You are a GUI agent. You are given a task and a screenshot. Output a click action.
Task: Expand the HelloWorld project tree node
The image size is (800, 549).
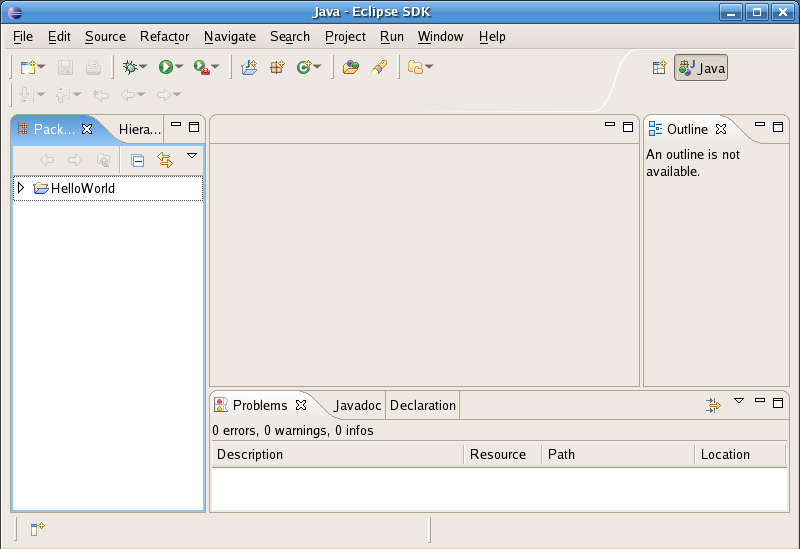(x=21, y=188)
